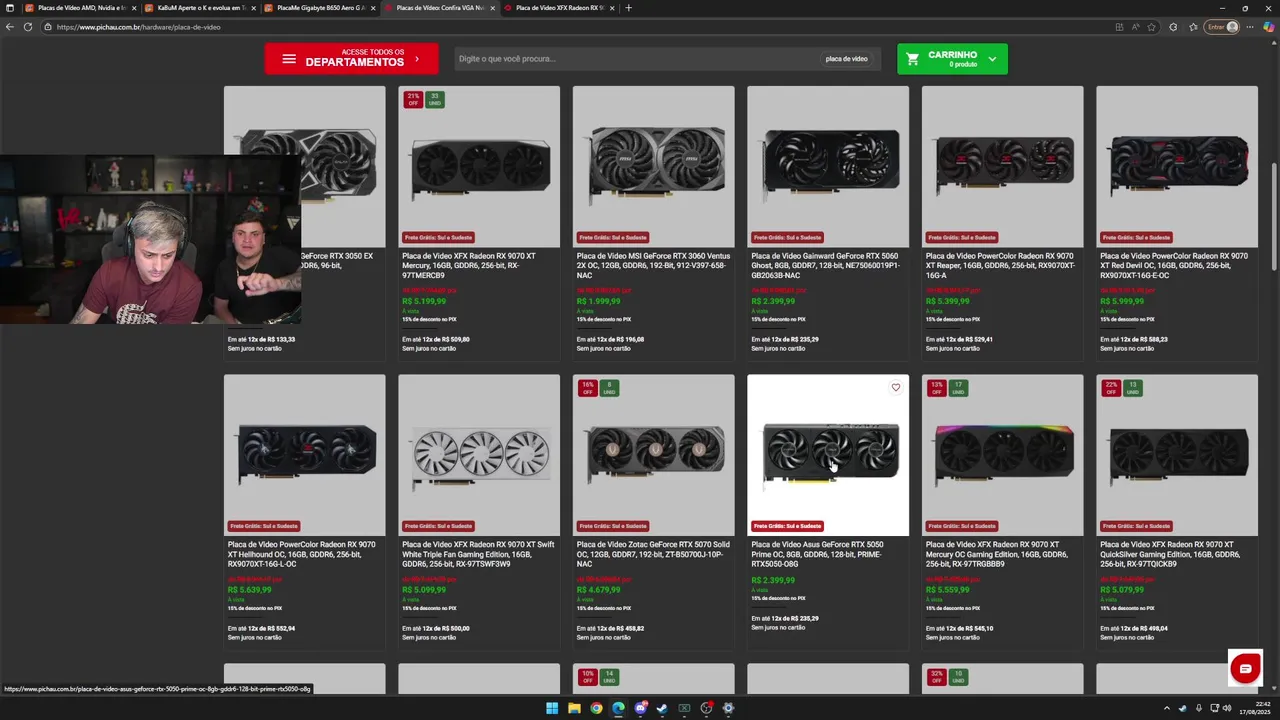Open MSI GeForce RTX 3060 Ventus product image
Image resolution: width=1280 pixels, height=720 pixels.
[653, 166]
